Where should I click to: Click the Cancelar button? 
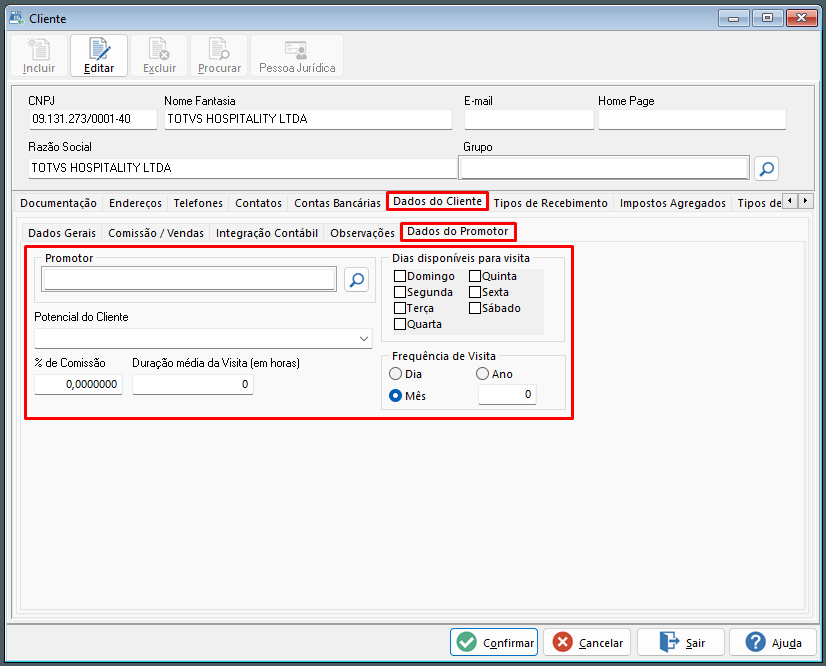587,642
